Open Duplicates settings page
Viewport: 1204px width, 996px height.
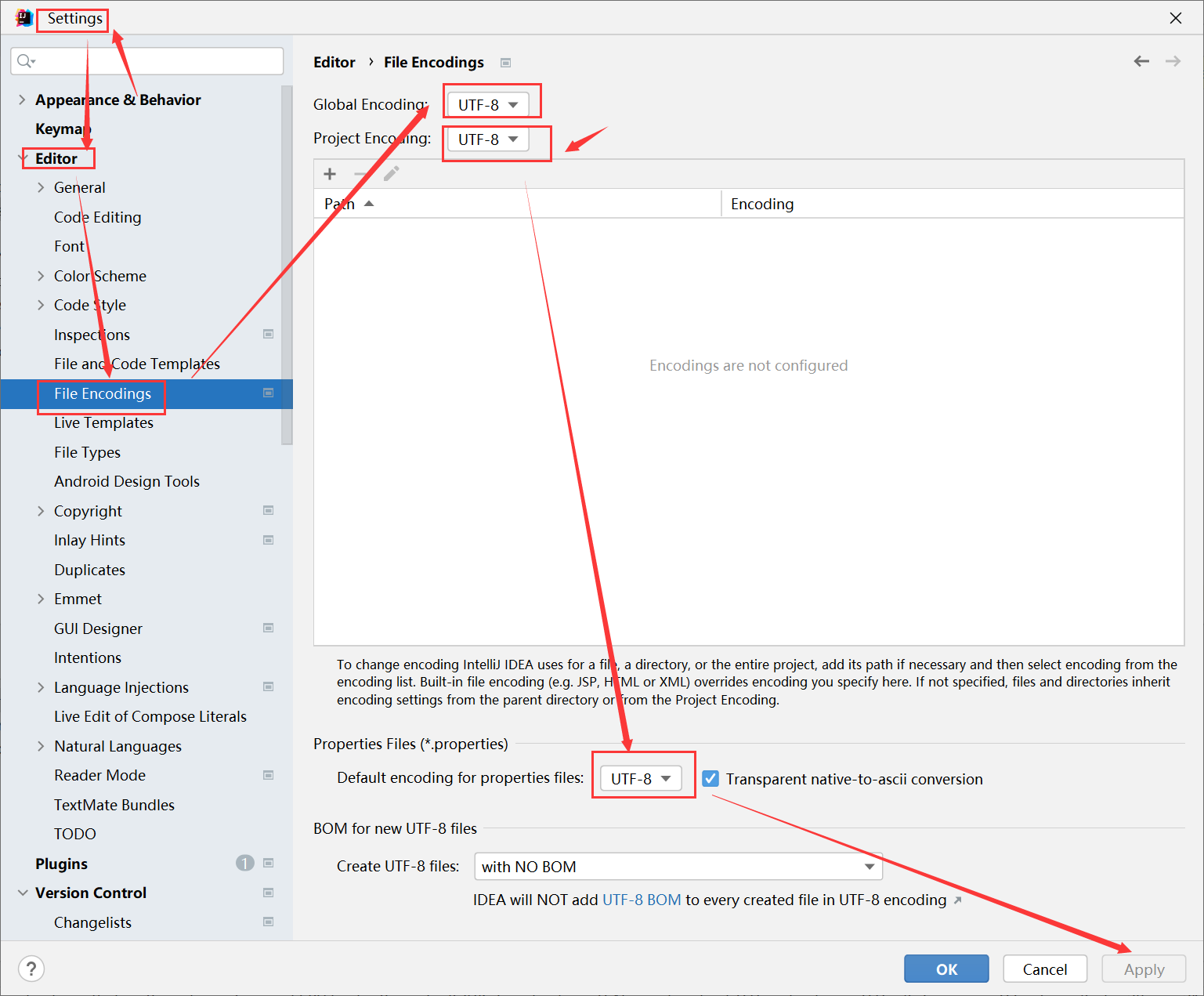tap(89, 570)
